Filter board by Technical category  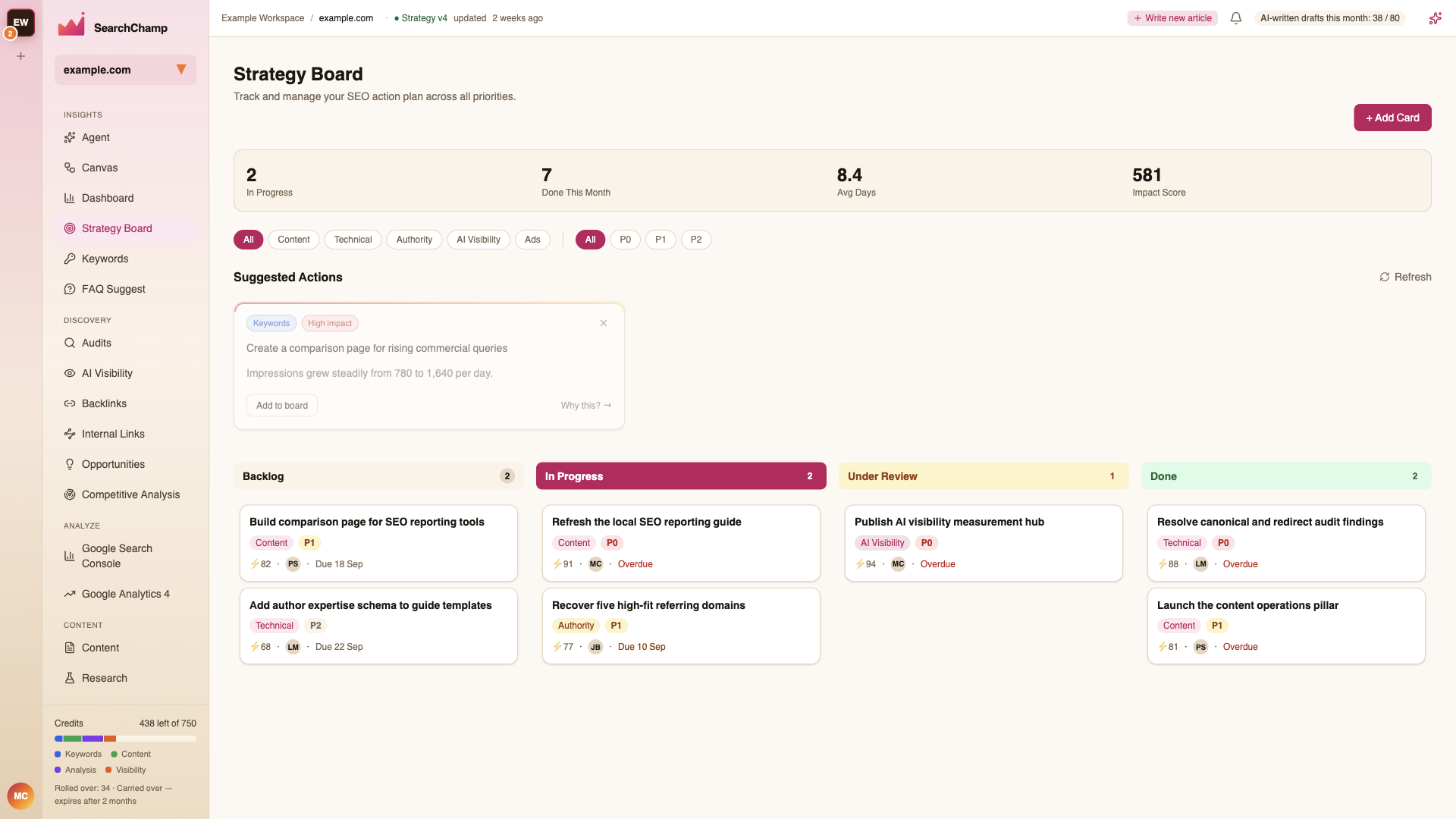click(x=353, y=240)
